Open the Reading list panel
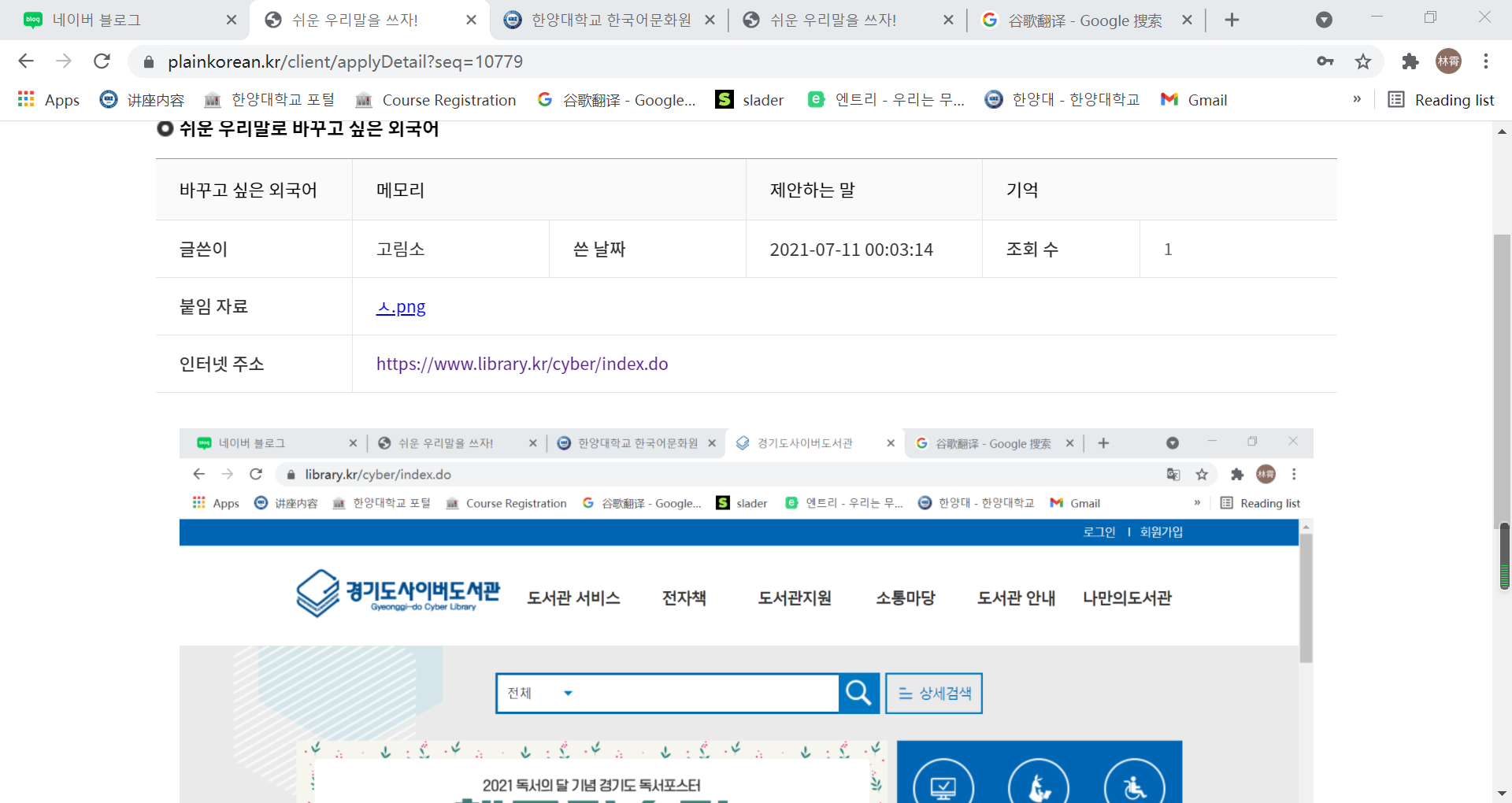 (x=1441, y=100)
